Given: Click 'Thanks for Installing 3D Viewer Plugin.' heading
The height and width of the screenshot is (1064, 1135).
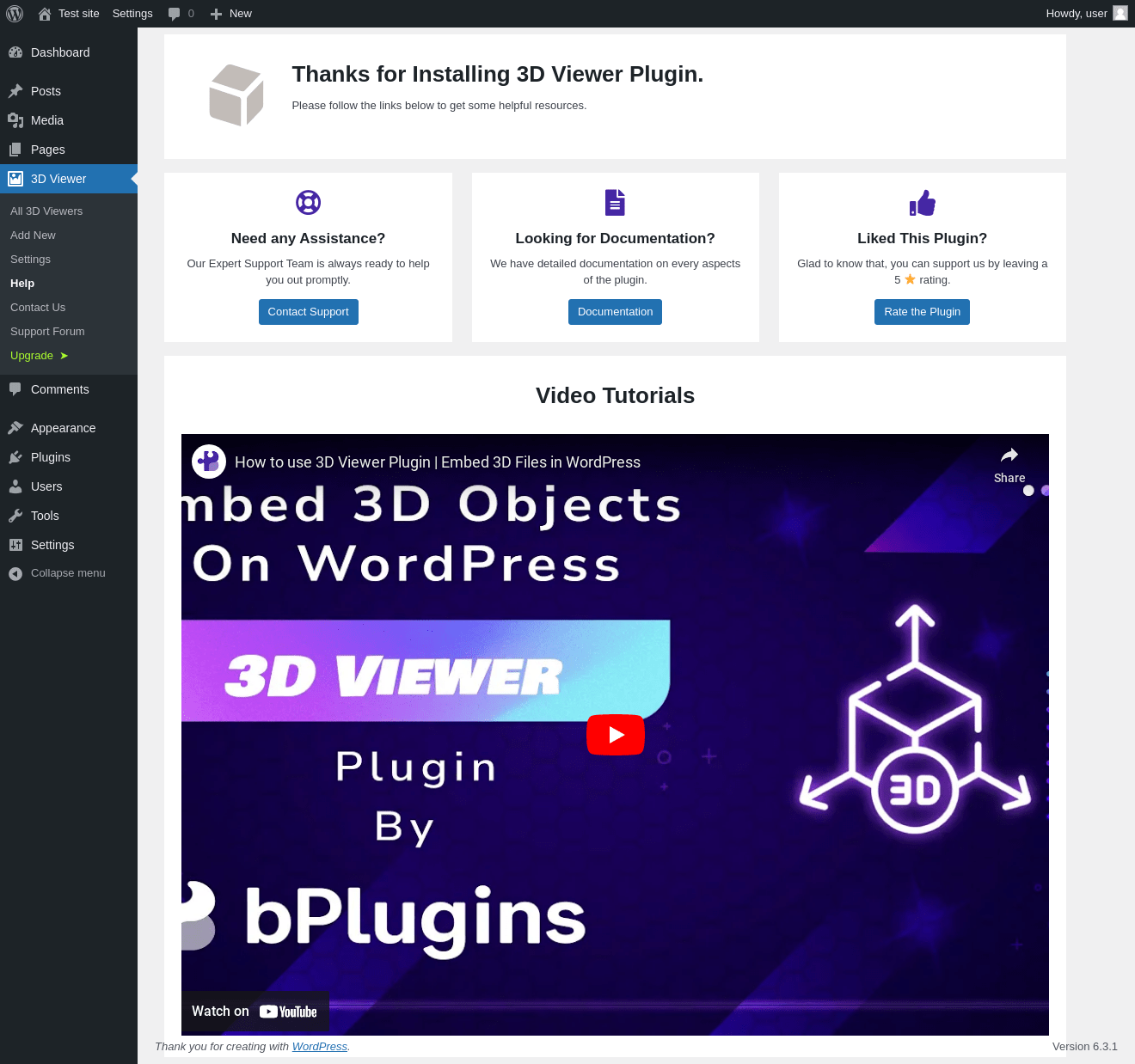Looking at the screenshot, I should (x=498, y=75).
